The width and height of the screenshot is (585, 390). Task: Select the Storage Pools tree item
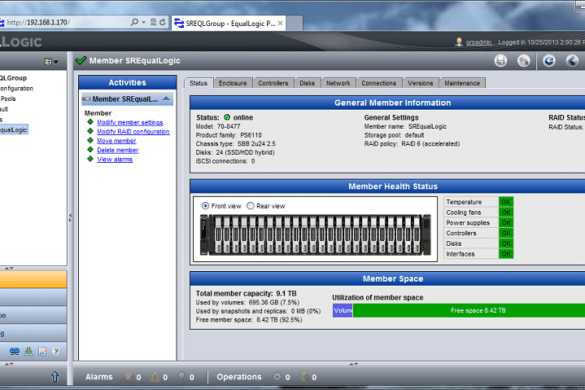coord(8,99)
